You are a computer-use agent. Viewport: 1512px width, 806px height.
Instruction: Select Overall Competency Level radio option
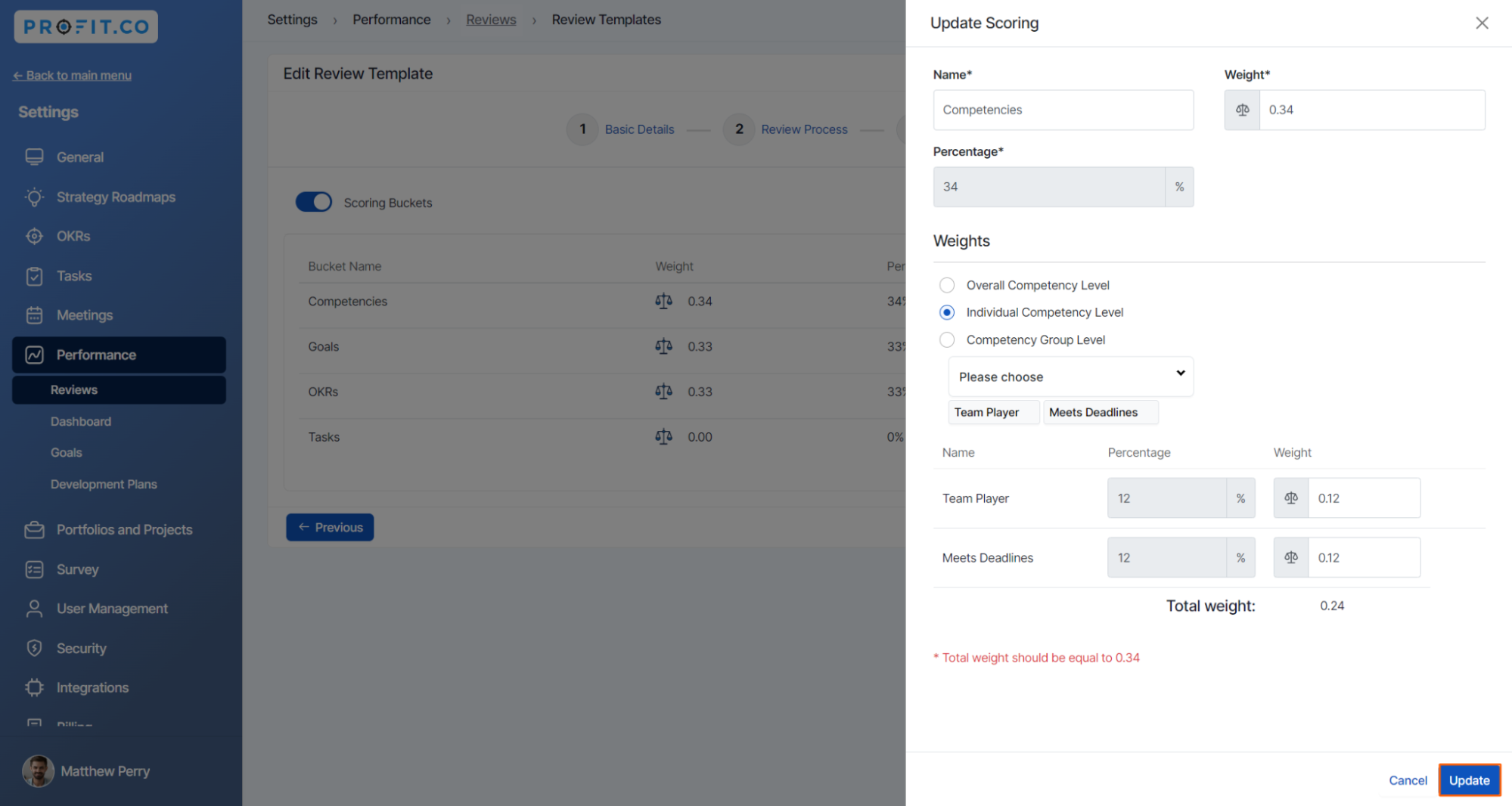pyautogui.click(x=946, y=285)
